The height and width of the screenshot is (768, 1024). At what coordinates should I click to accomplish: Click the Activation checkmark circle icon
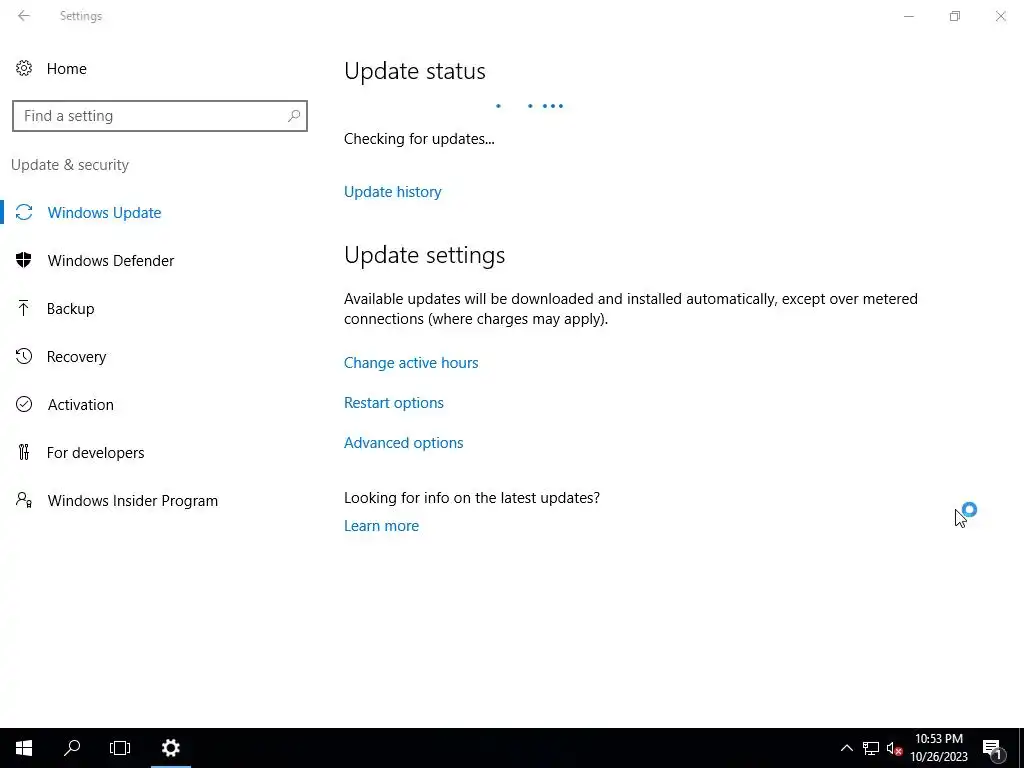click(x=24, y=404)
